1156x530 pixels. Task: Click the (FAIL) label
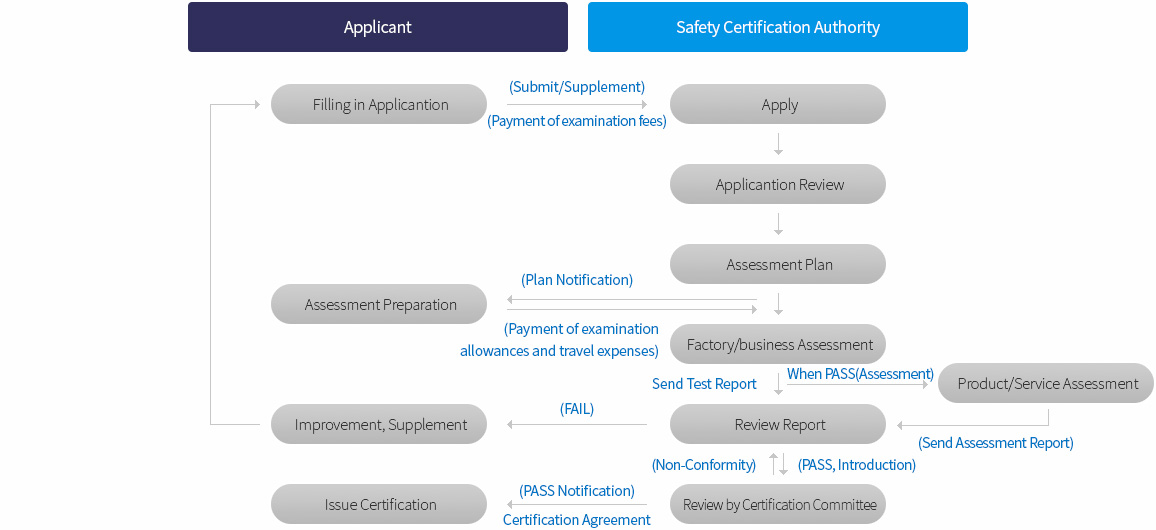click(x=577, y=409)
